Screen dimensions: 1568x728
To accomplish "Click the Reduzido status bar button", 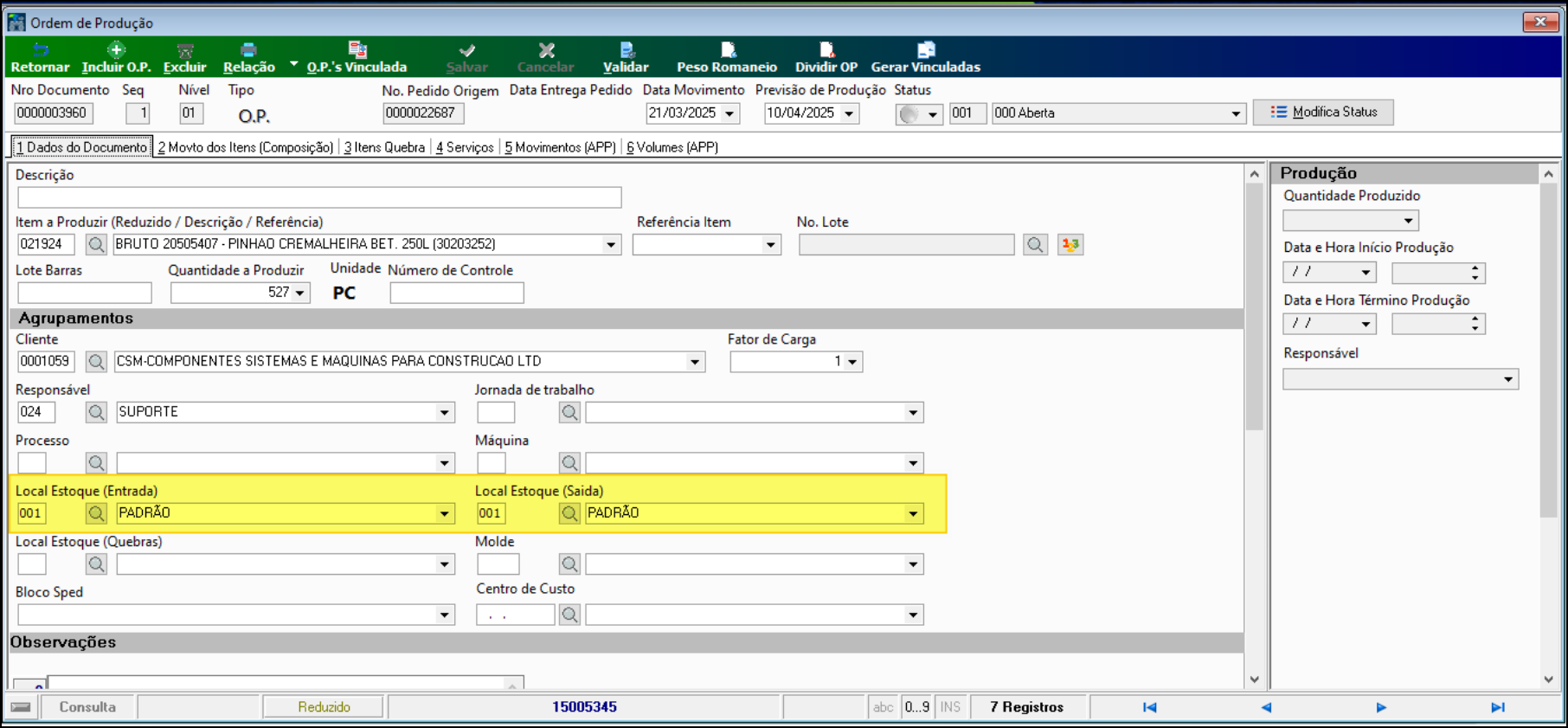I will point(324,707).
